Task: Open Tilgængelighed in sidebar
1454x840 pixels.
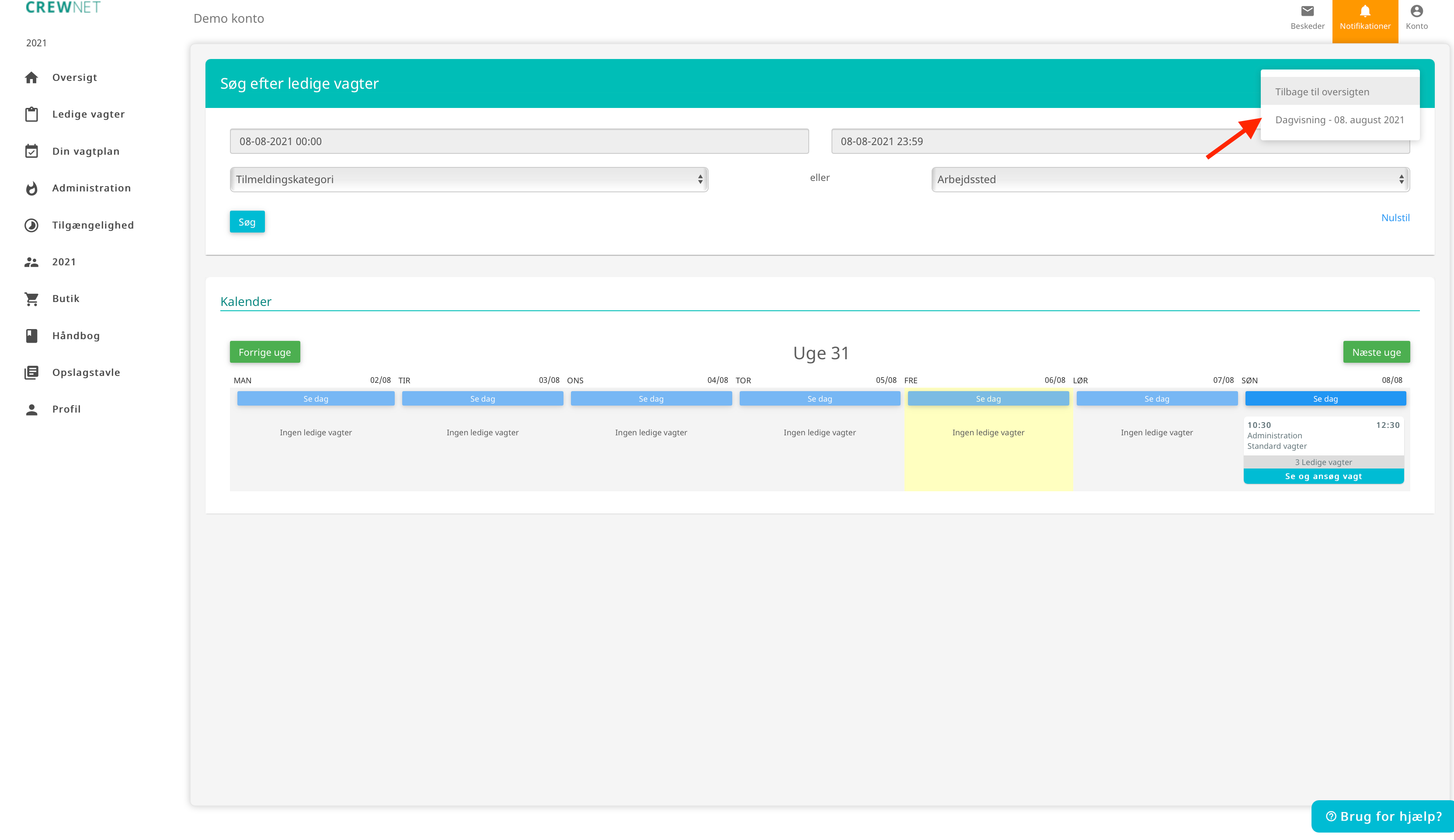Action: (93, 225)
